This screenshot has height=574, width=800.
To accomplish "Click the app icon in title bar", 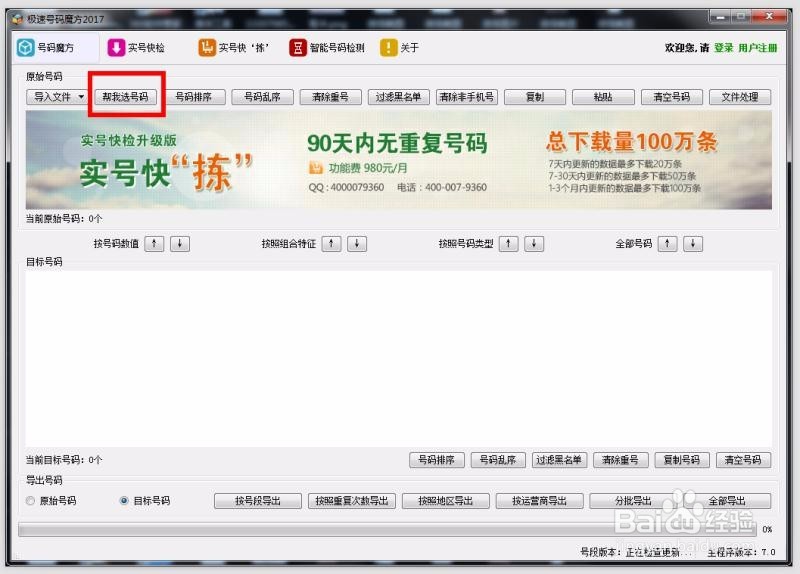I will tap(18, 19).
